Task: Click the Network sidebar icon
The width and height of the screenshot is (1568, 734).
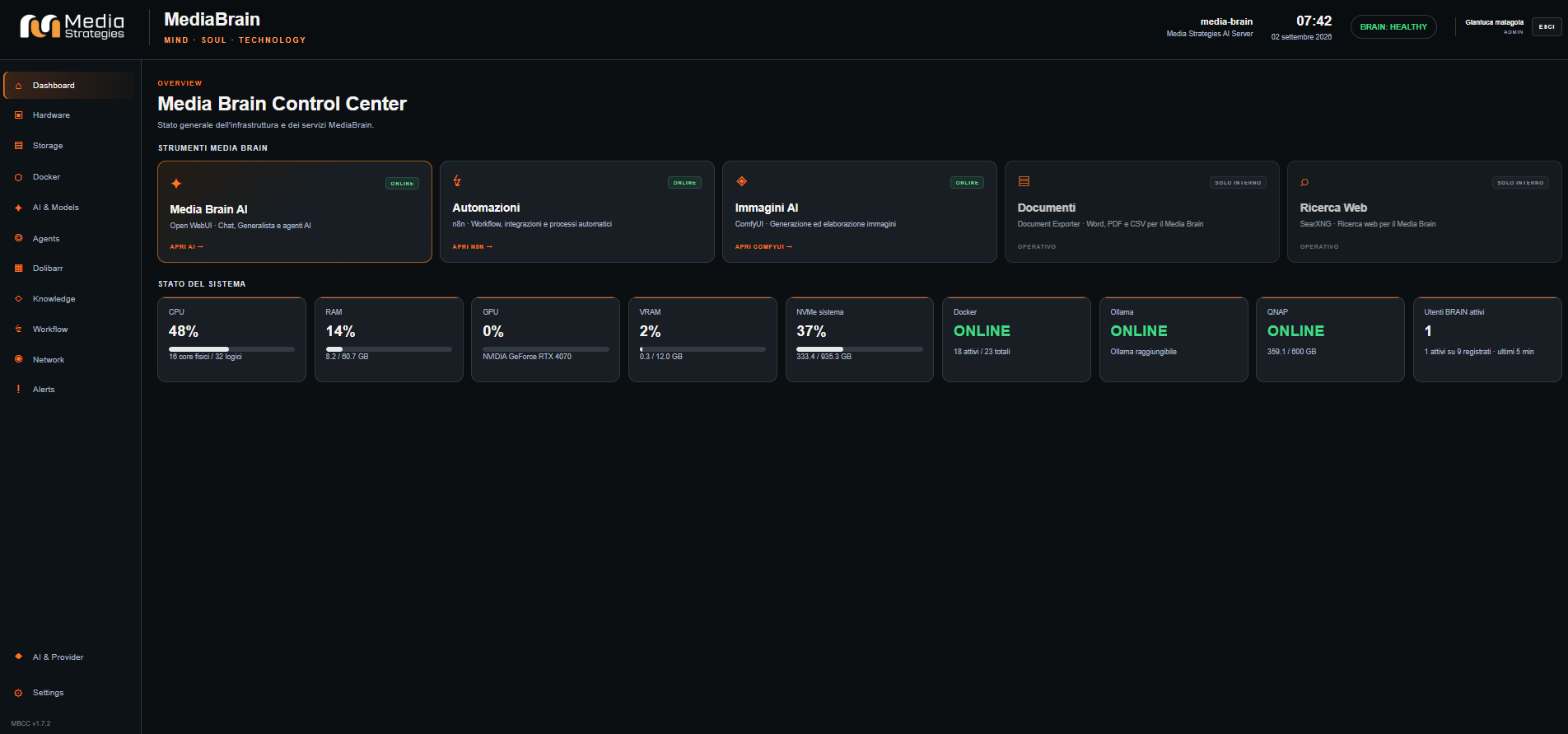Action: pyautogui.click(x=18, y=359)
